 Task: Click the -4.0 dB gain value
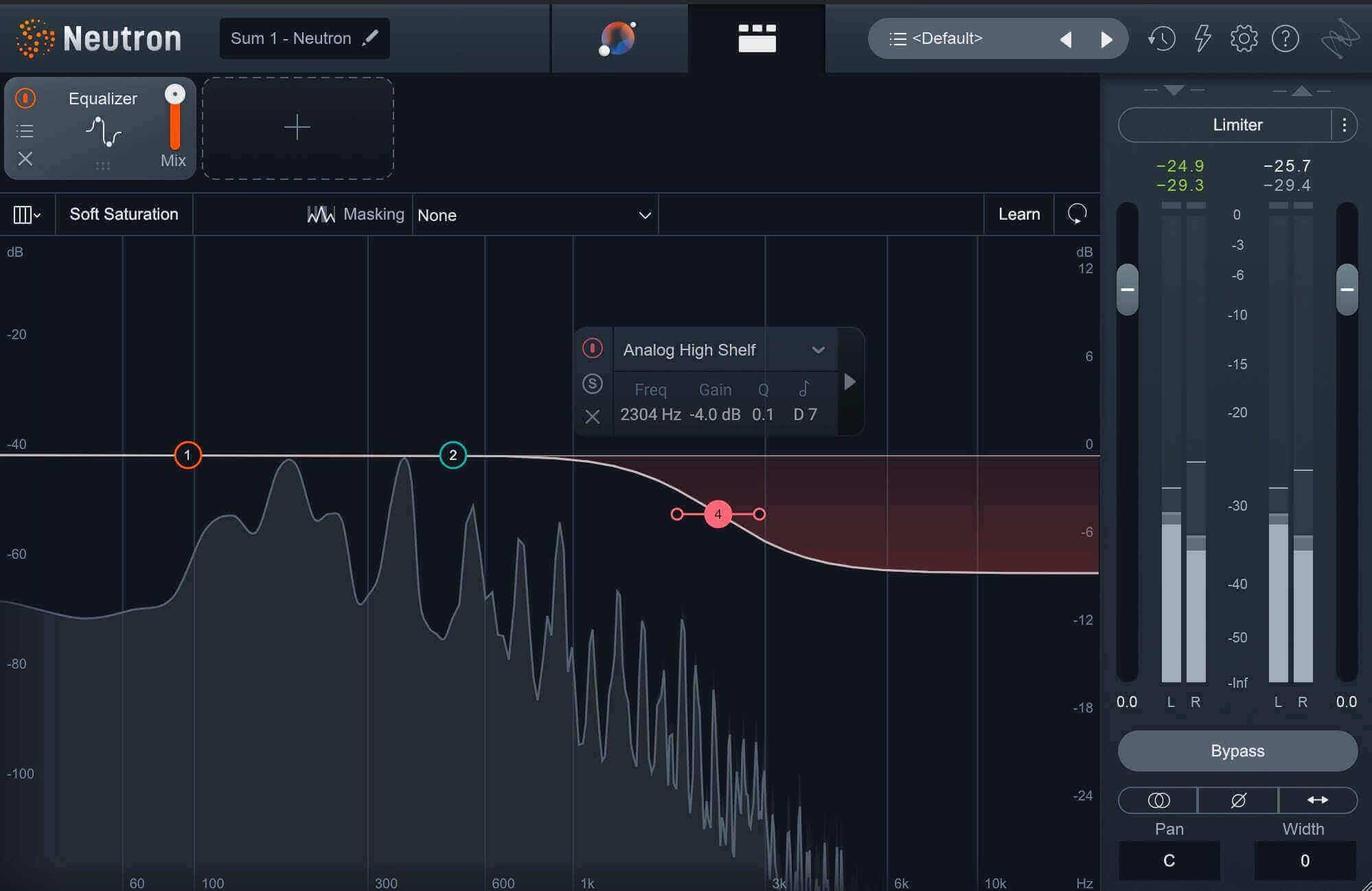[715, 415]
